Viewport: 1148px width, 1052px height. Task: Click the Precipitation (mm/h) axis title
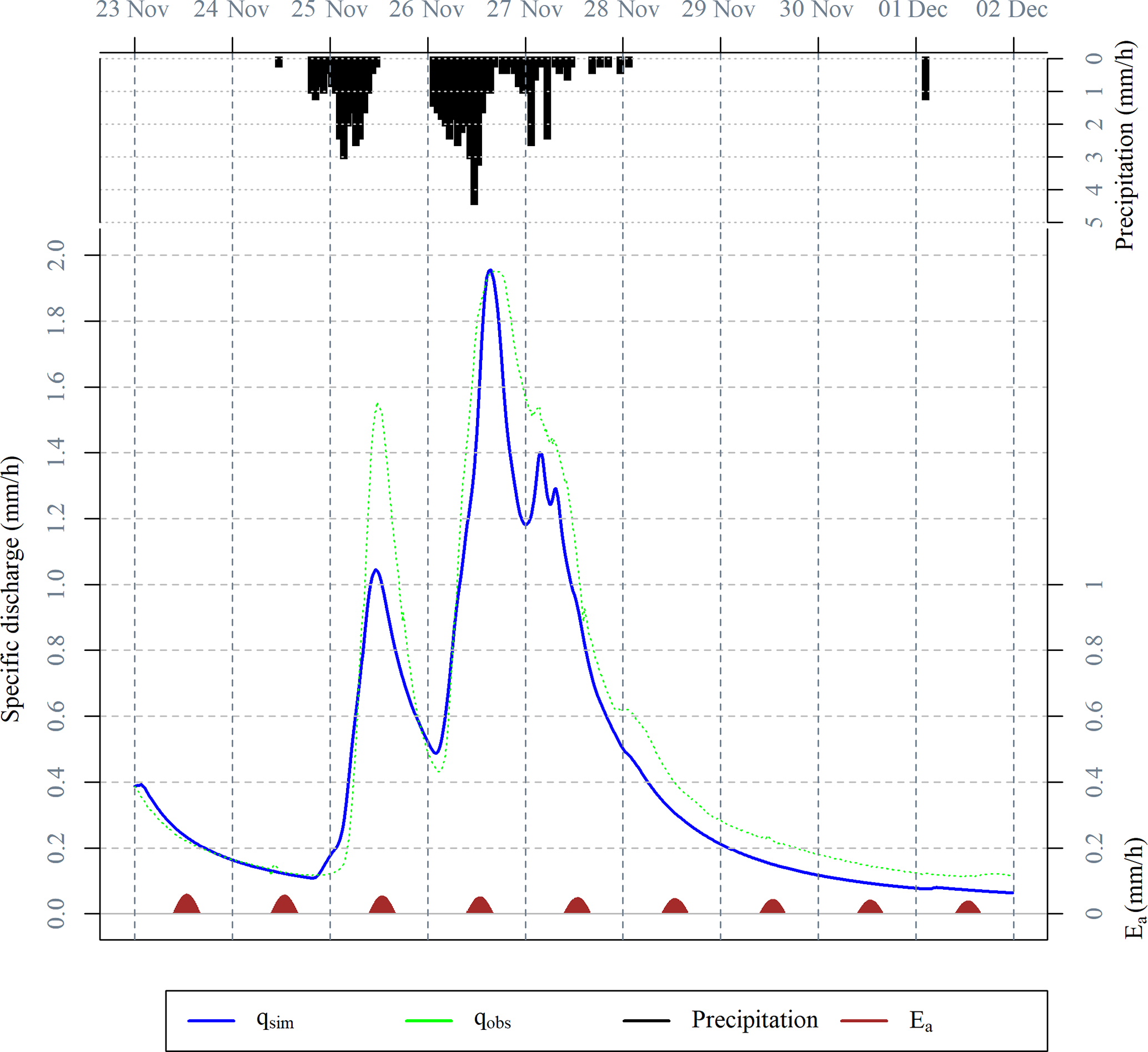pos(1125,145)
